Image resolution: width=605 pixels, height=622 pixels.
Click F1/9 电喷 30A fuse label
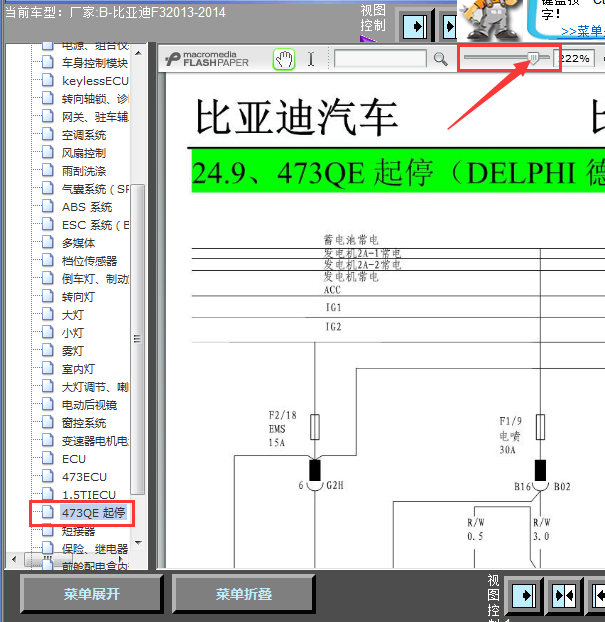tap(510, 435)
